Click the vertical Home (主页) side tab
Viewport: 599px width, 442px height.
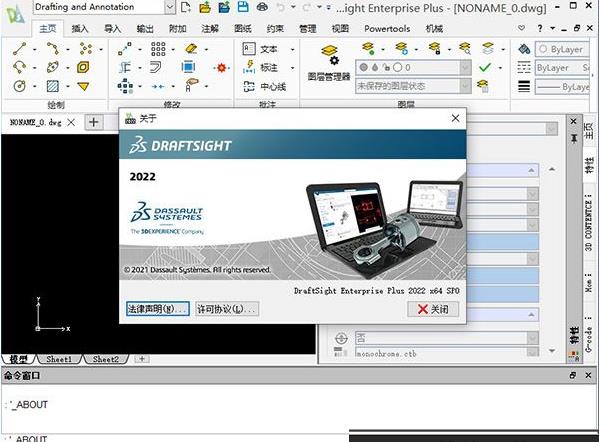[x=590, y=131]
